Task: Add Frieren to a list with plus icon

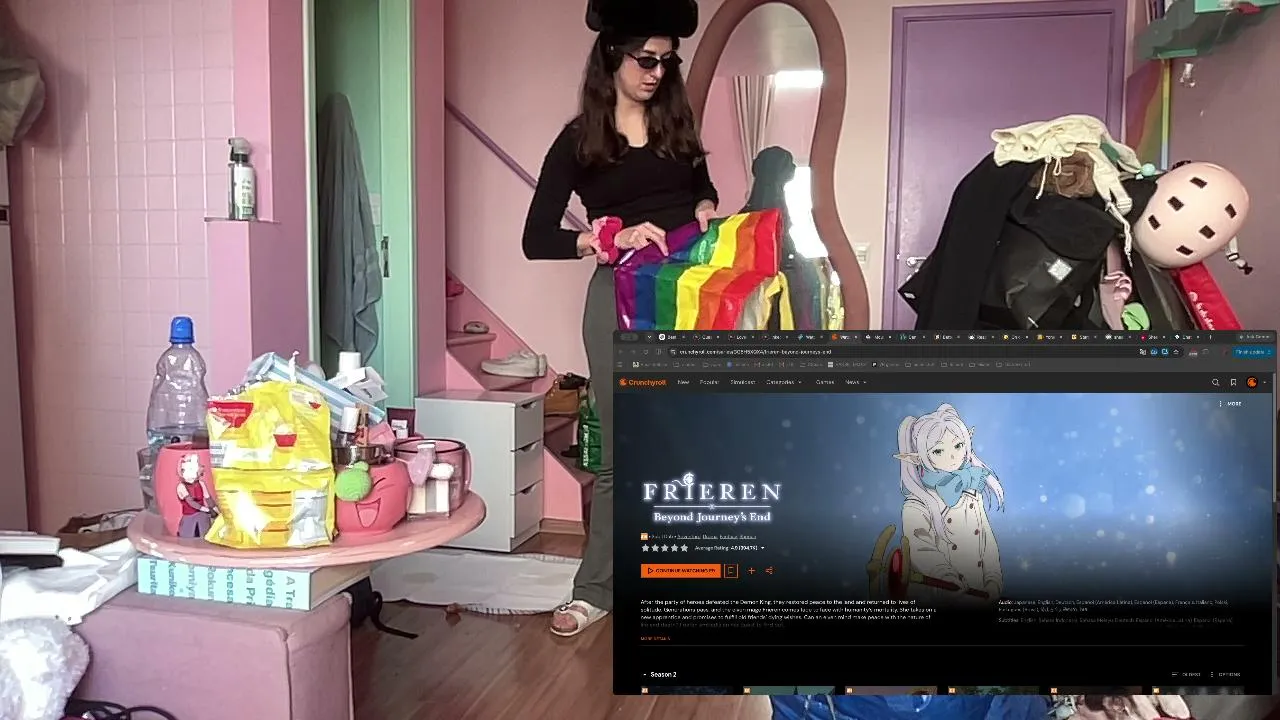Action: [x=751, y=571]
